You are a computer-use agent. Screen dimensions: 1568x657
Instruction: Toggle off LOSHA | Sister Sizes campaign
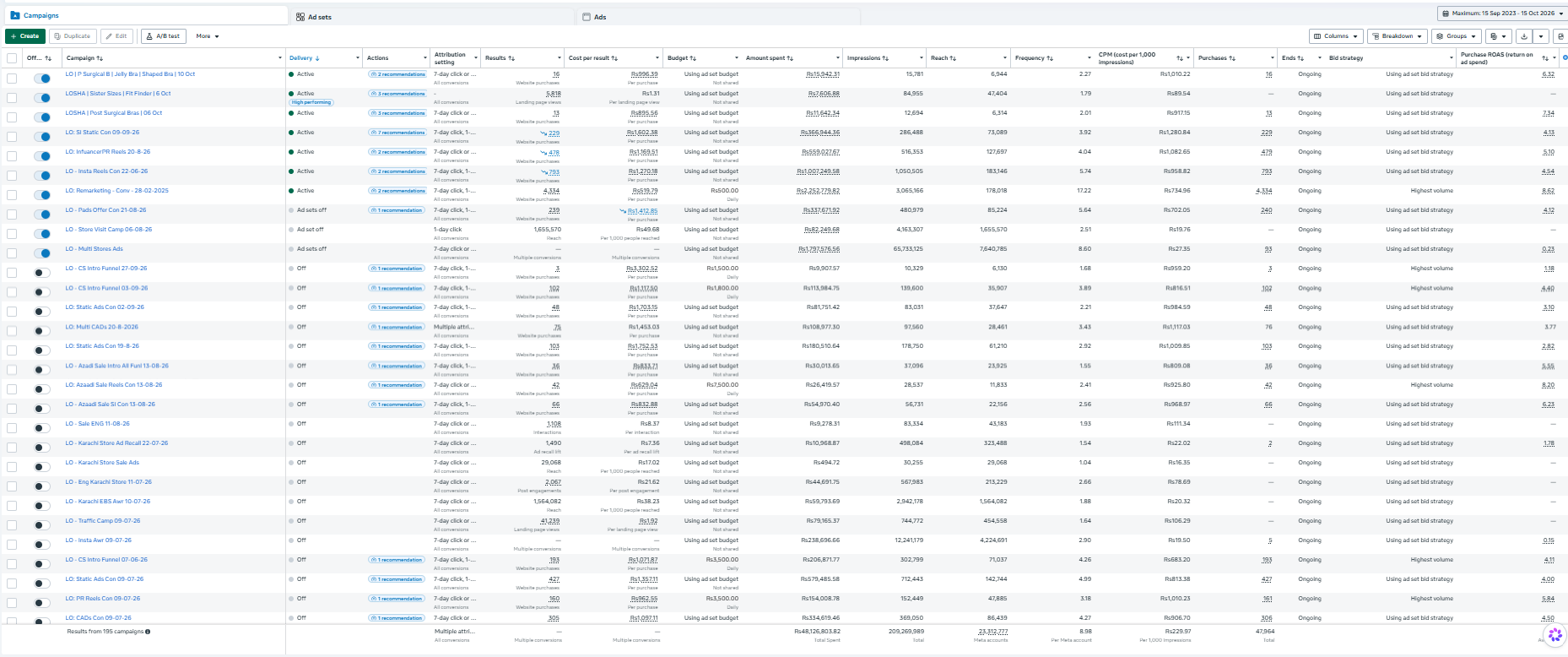[41, 97]
